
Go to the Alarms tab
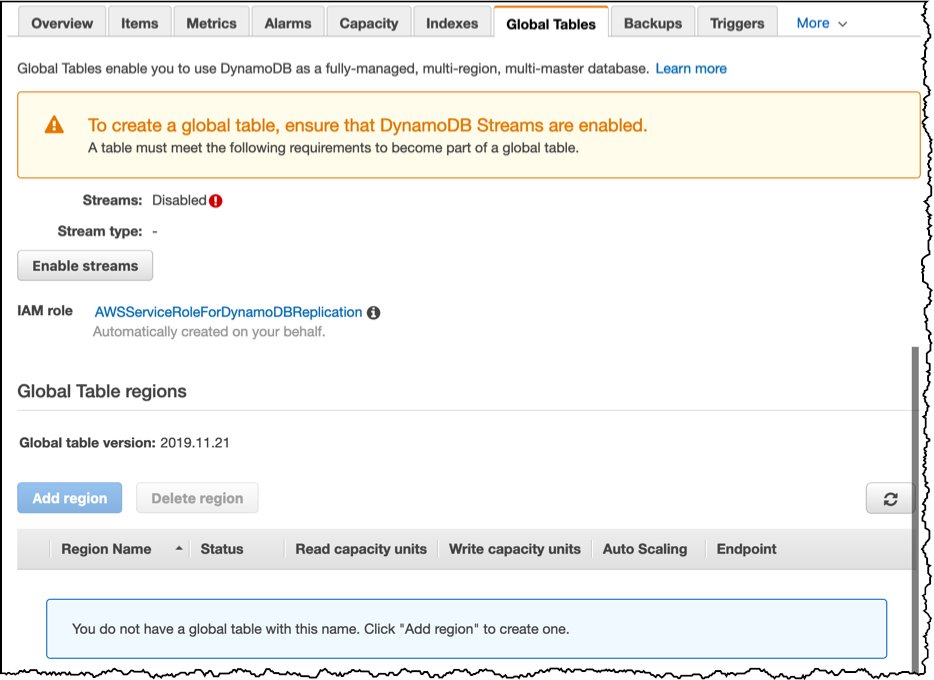tap(288, 23)
